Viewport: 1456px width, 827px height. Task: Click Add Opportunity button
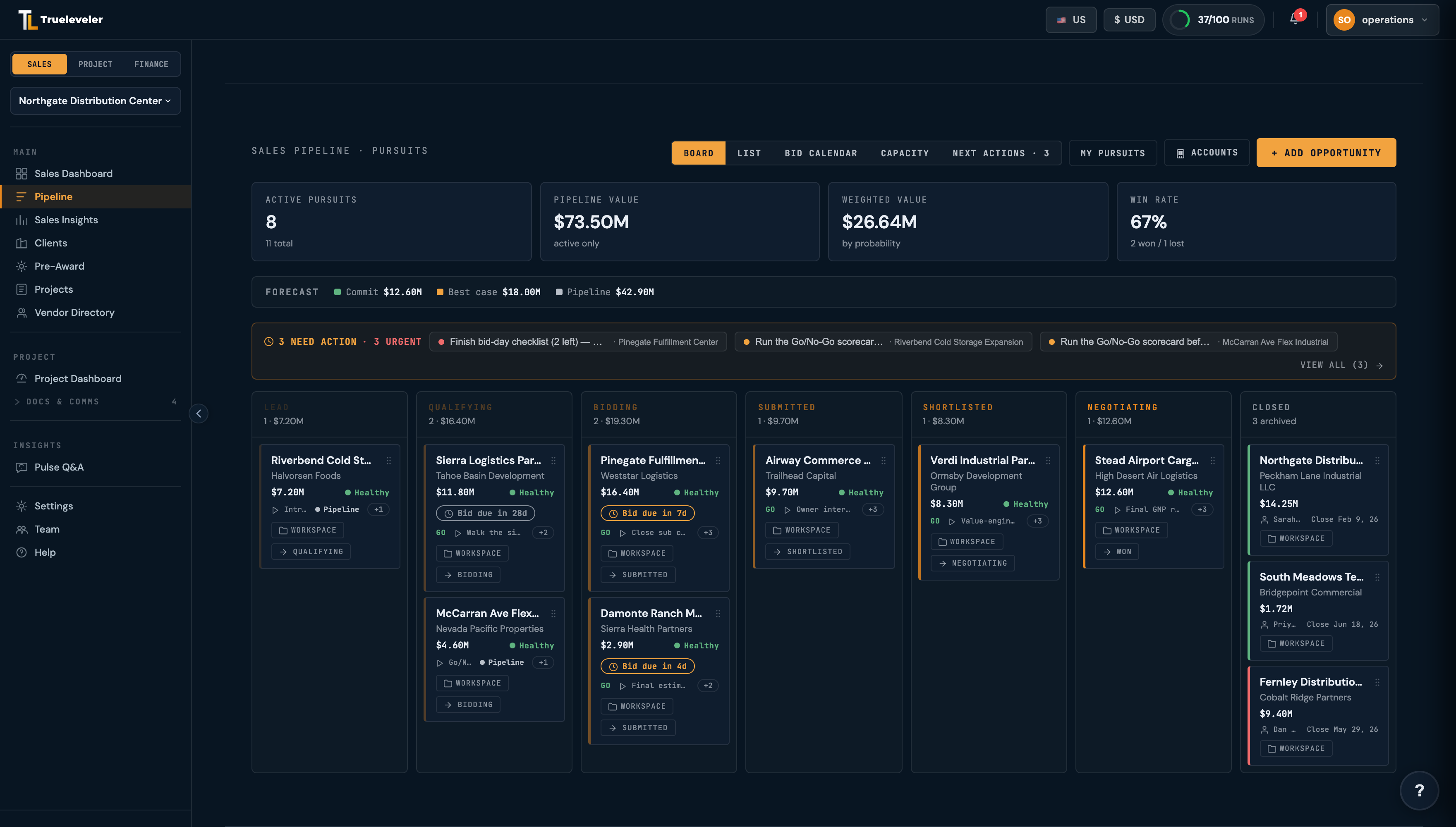click(1326, 153)
